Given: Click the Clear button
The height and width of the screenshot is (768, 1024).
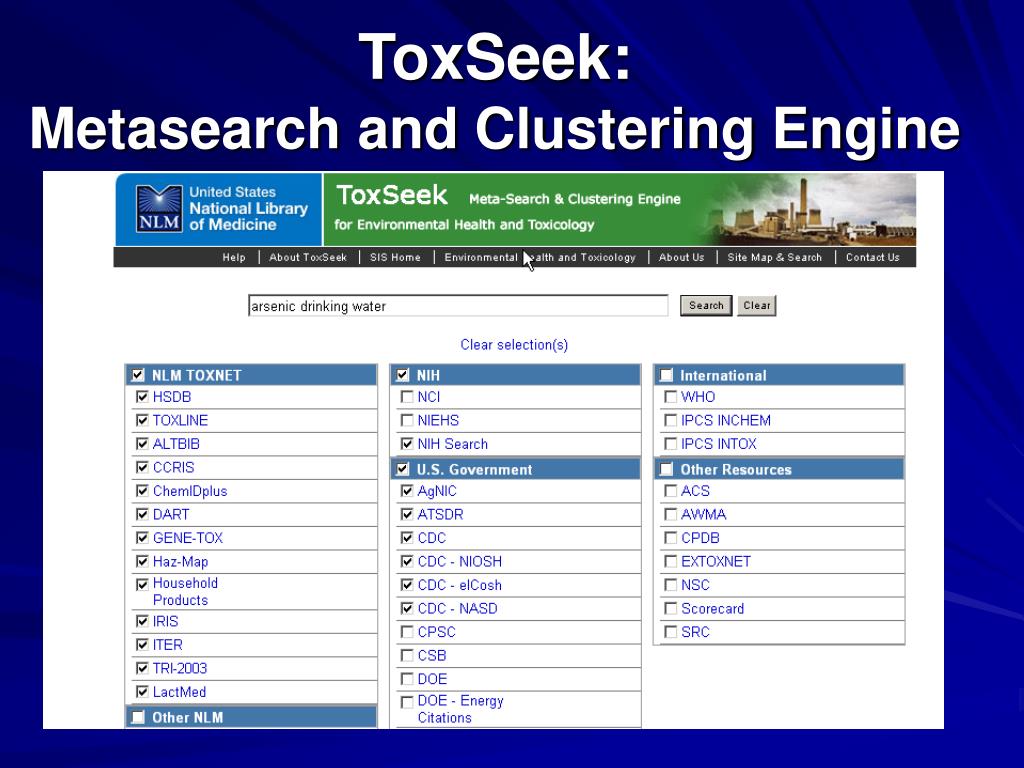Looking at the screenshot, I should tap(757, 306).
